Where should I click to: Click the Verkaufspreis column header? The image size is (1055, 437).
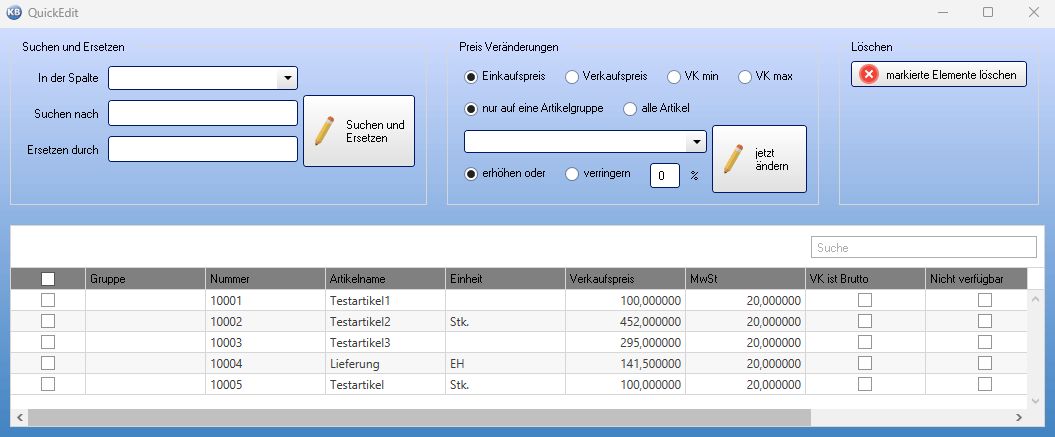pyautogui.click(x=625, y=279)
